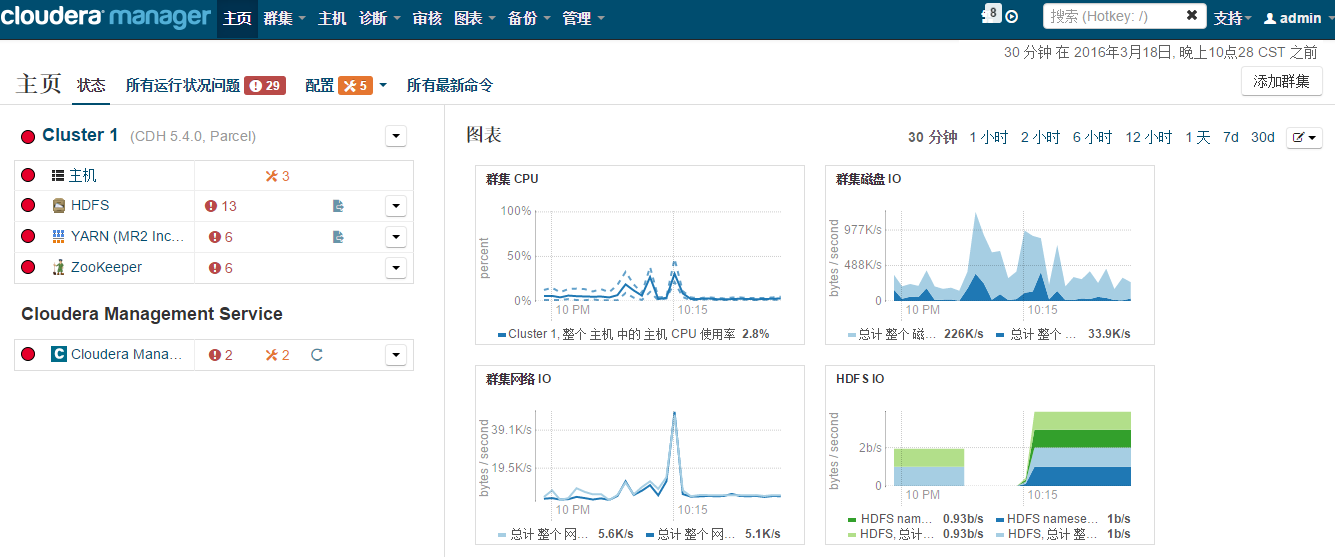Click the red status dot in the ZooKeeper row

pos(28,267)
